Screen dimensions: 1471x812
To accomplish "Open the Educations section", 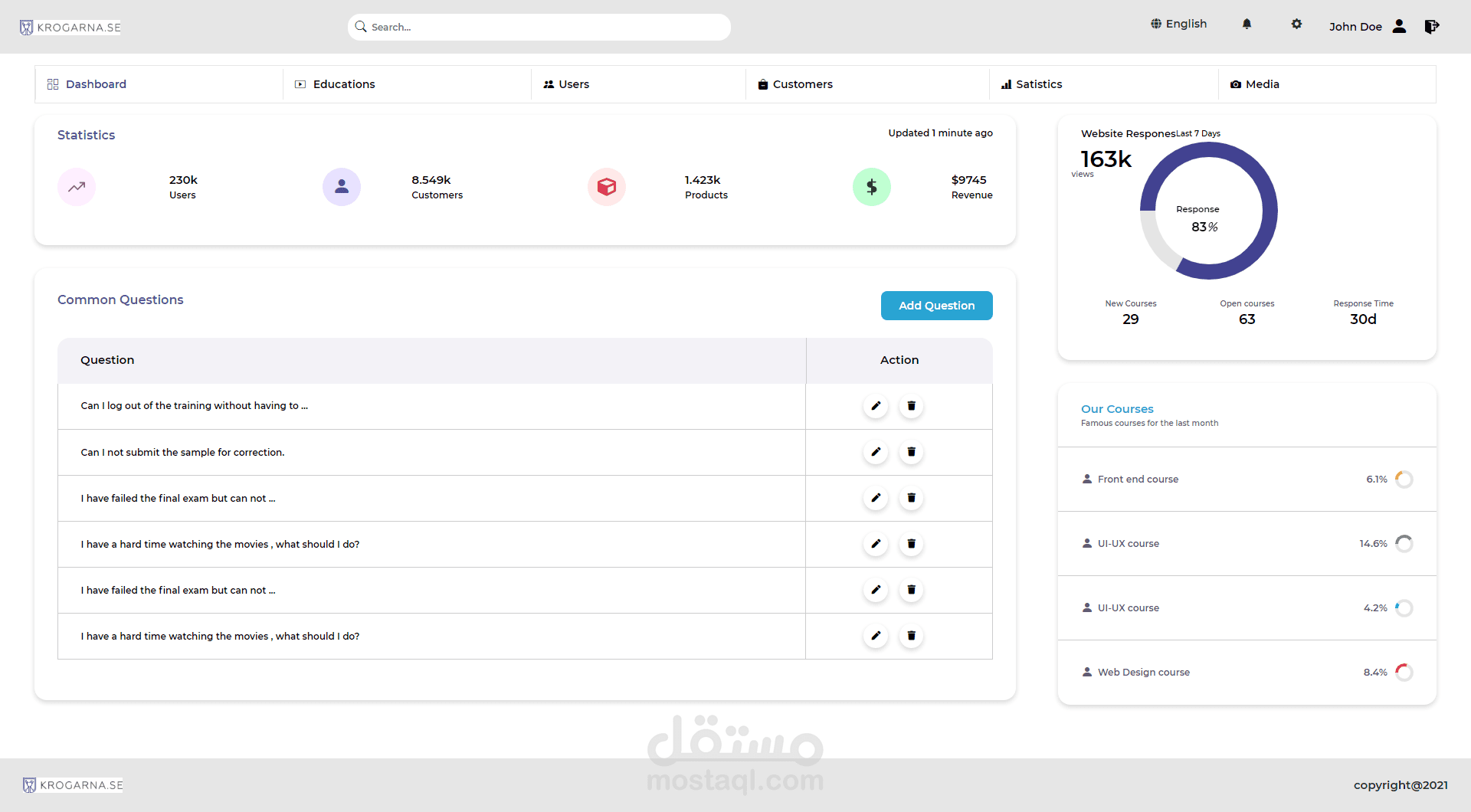I will [x=335, y=84].
